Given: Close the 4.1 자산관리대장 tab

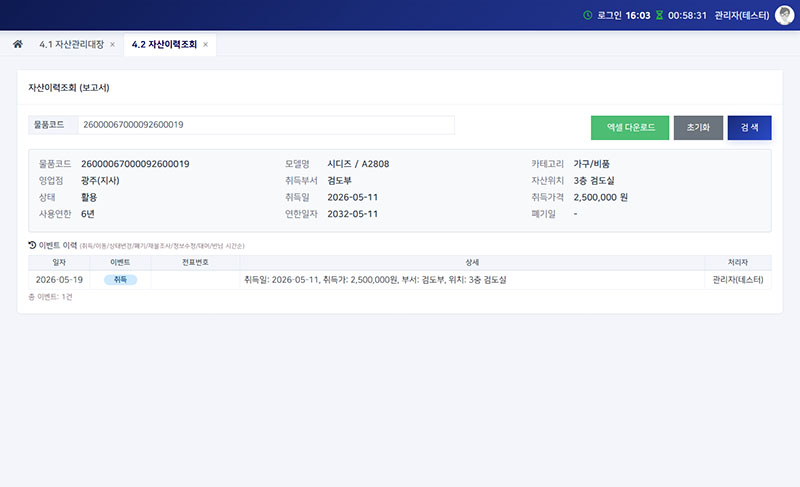Looking at the screenshot, I should tap(112, 45).
